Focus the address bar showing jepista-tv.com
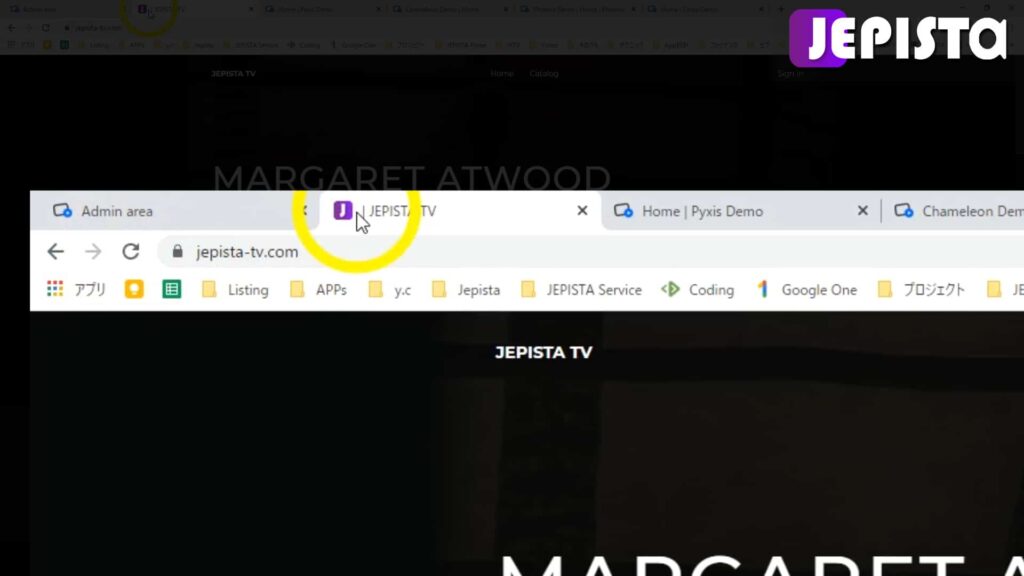The width and height of the screenshot is (1024, 576). pos(588,251)
